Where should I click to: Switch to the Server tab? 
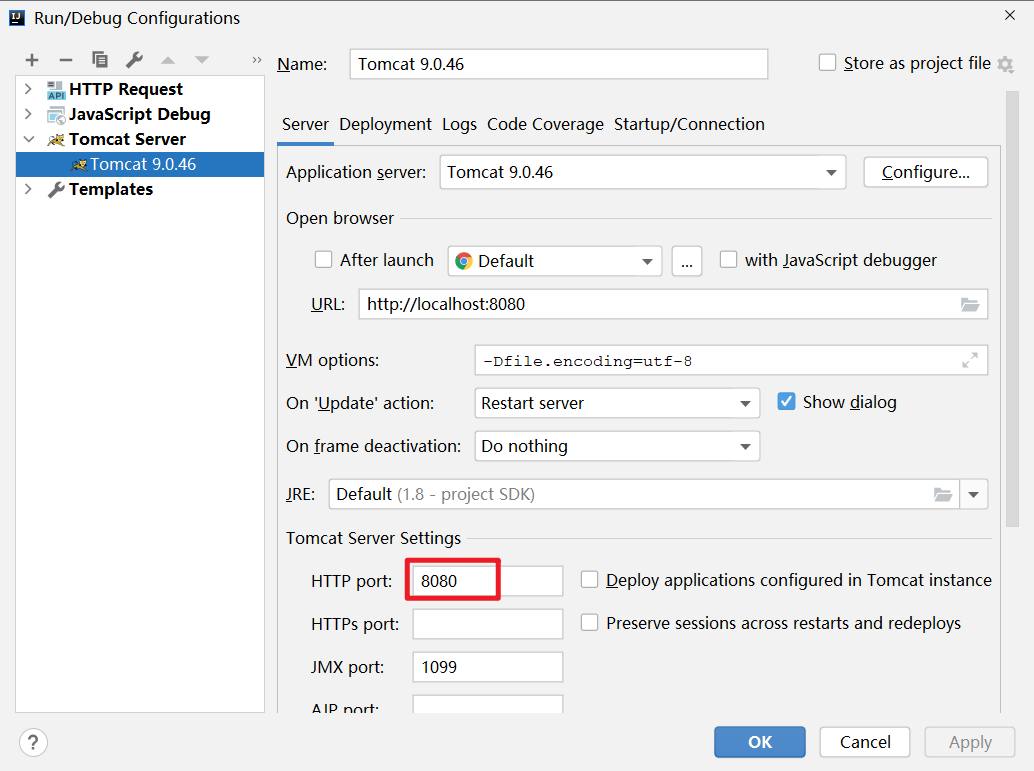click(305, 125)
